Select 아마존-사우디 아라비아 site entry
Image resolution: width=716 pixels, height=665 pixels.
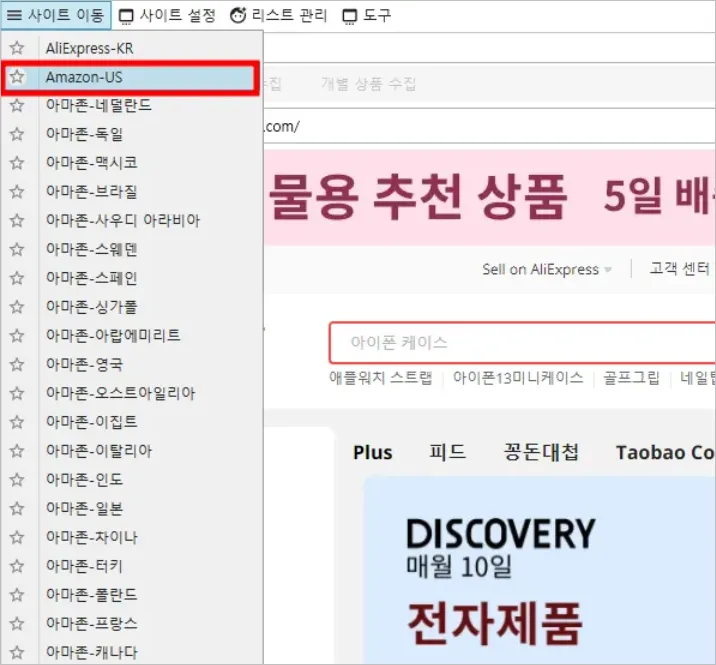coord(132,221)
